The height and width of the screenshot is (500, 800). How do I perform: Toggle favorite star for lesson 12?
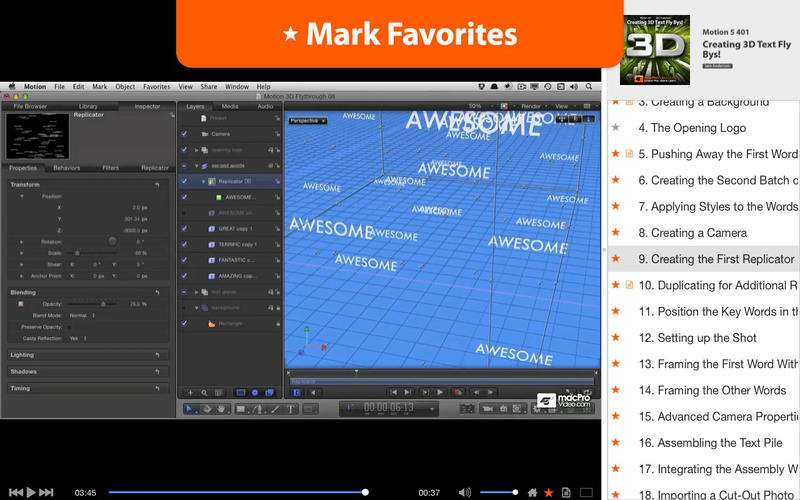point(616,338)
